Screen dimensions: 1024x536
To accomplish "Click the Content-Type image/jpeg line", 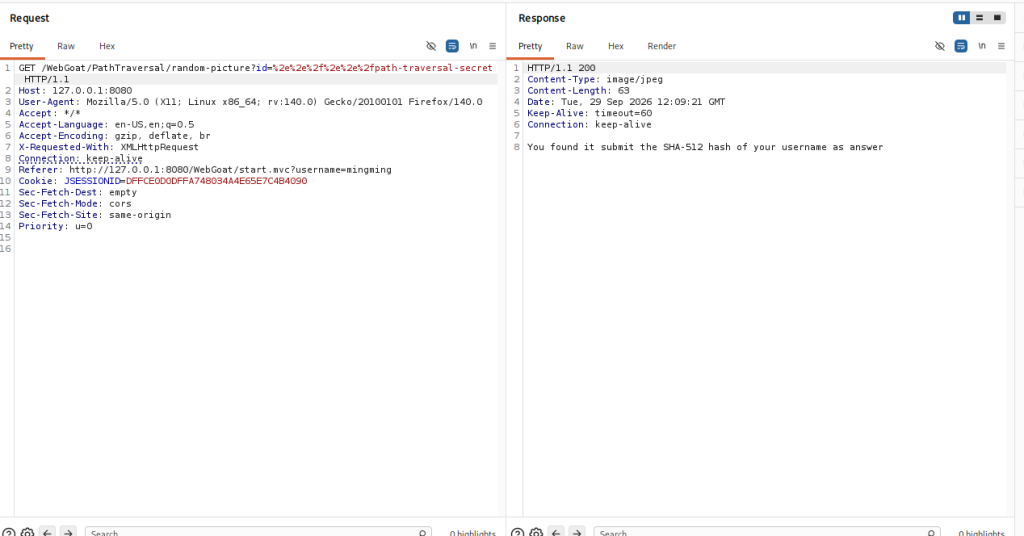I will click(x=595, y=80).
